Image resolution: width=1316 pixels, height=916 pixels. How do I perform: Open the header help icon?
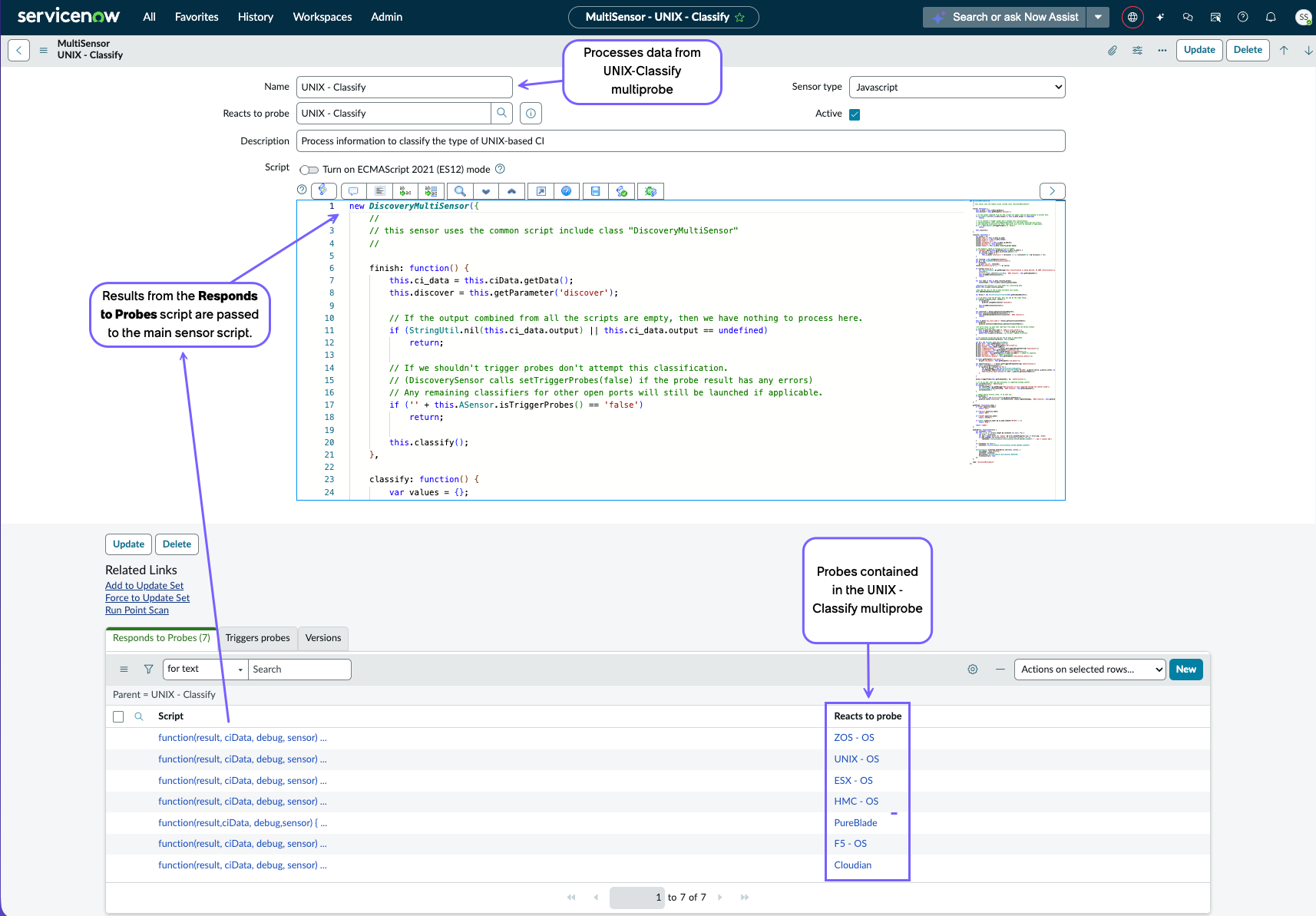(1243, 17)
